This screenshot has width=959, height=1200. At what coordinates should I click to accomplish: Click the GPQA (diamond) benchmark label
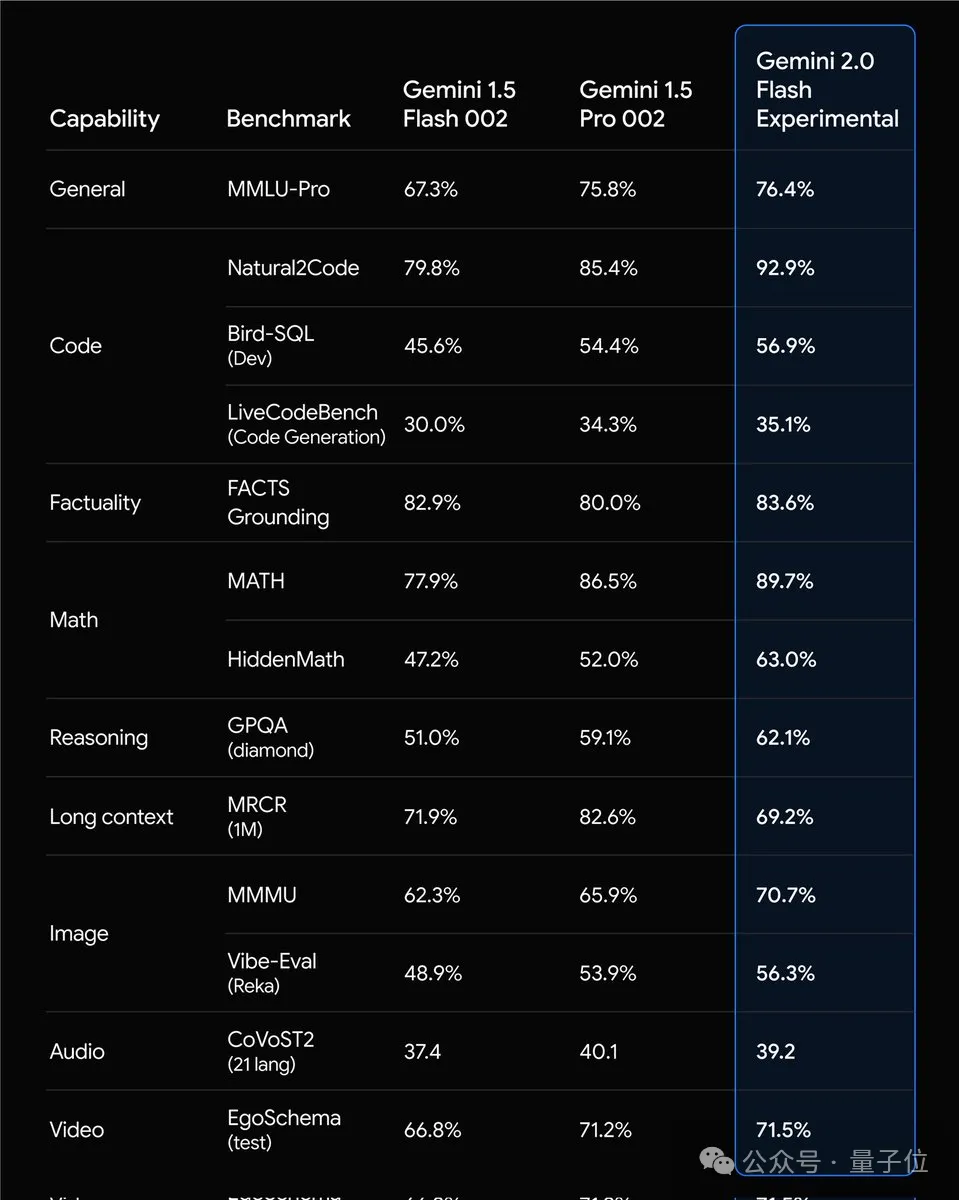pos(270,737)
